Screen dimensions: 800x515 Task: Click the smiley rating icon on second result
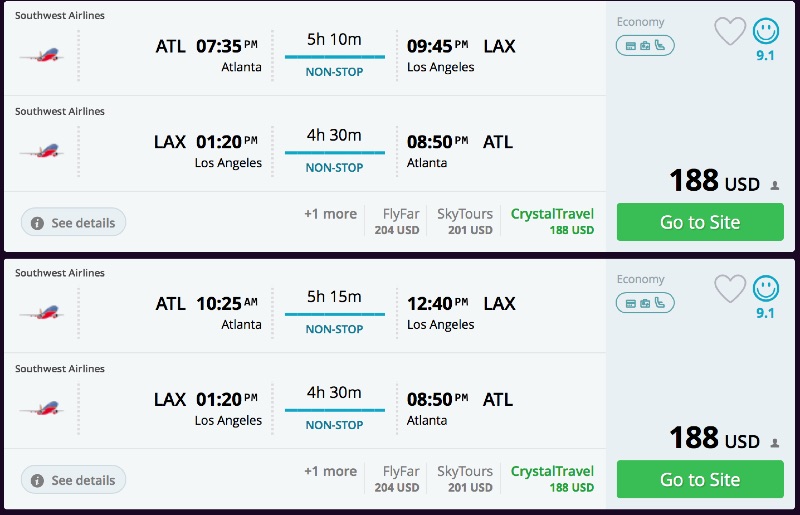(765, 290)
